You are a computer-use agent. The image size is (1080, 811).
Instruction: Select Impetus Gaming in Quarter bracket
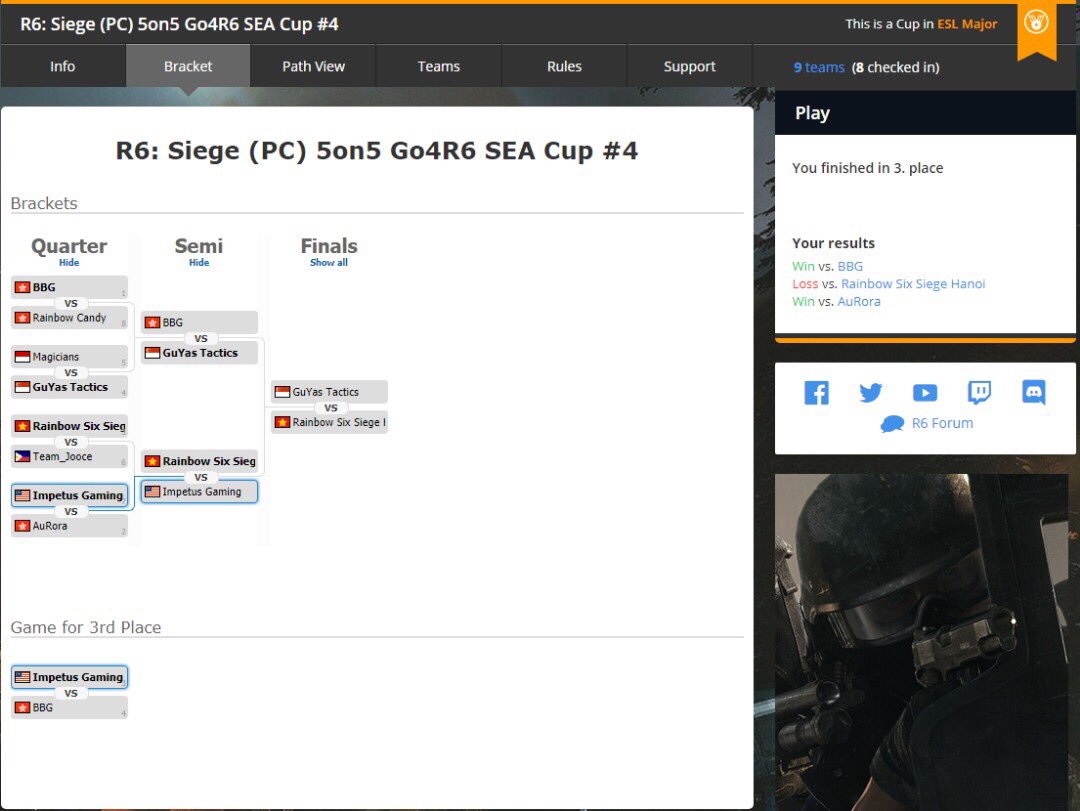coord(69,495)
